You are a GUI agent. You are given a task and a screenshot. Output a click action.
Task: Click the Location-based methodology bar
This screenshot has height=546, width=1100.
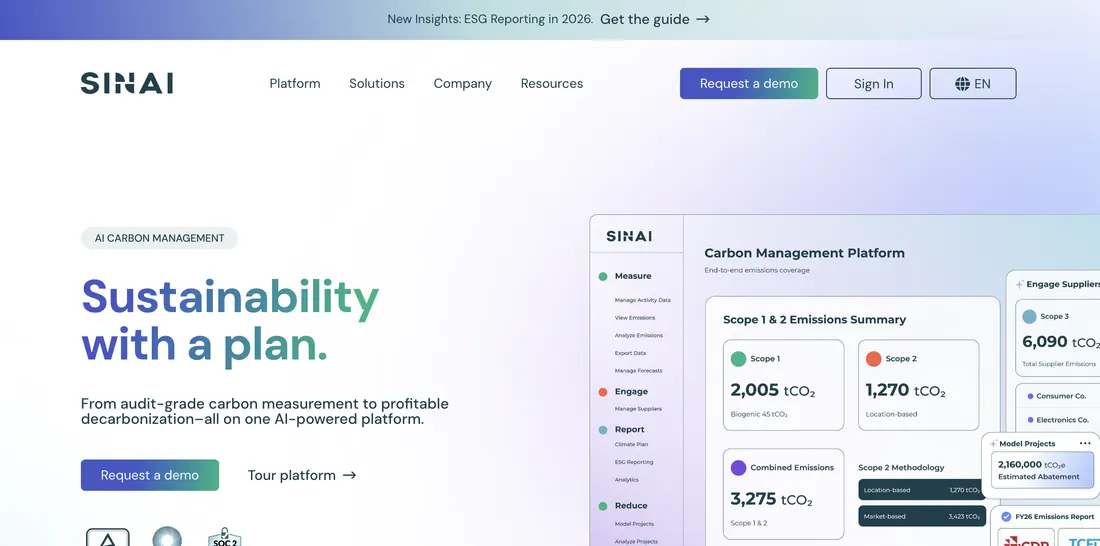922,490
